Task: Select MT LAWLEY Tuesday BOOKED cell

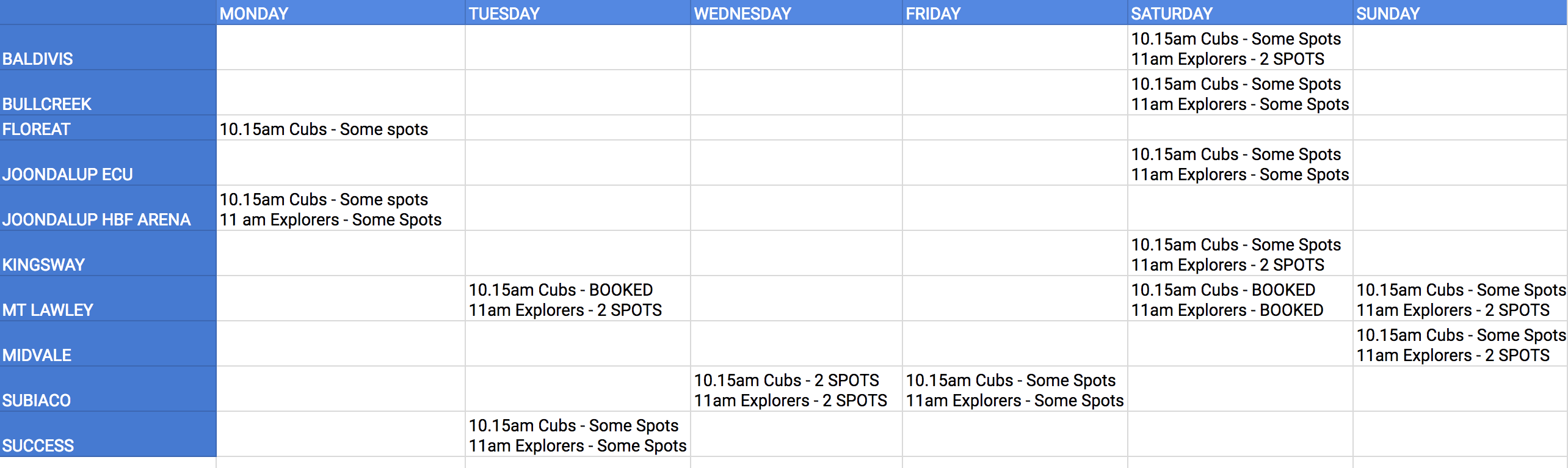Action: pyautogui.click(x=578, y=299)
